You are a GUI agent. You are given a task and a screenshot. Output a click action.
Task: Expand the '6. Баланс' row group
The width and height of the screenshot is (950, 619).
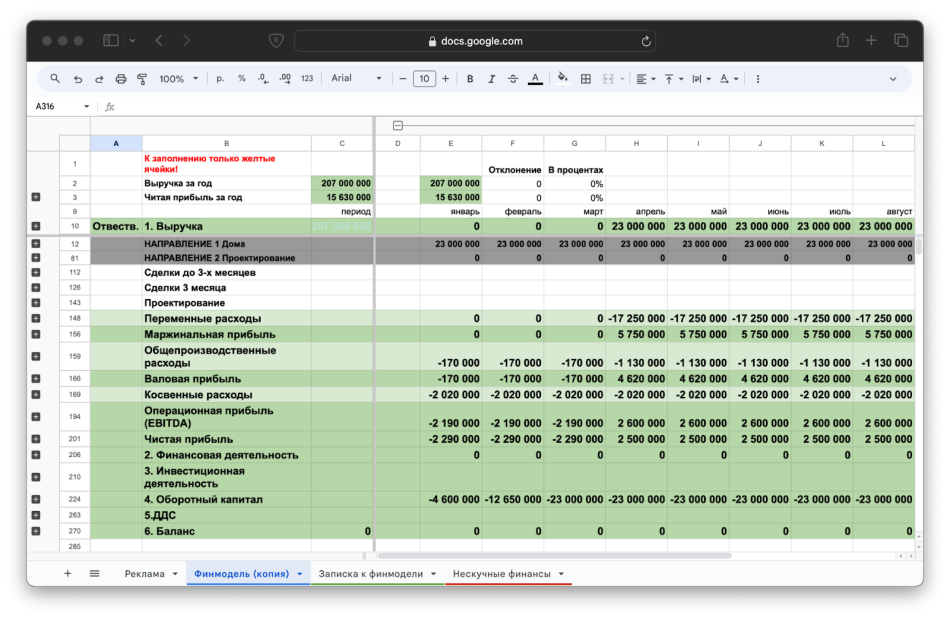click(x=36, y=531)
